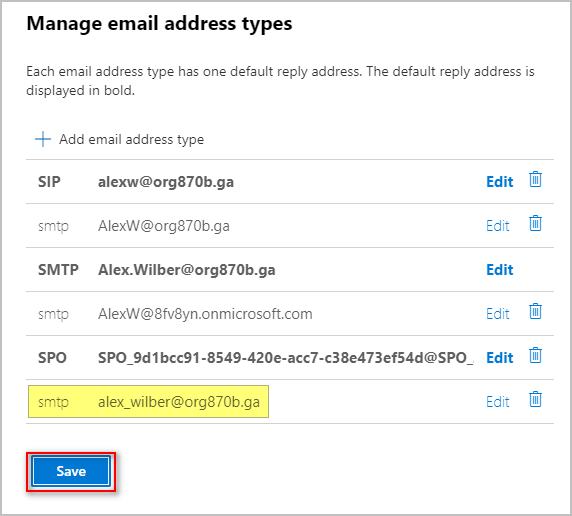Edit the AlexW@8fv8yn.onmicrosoft.com address
The image size is (572, 516).
click(x=498, y=314)
